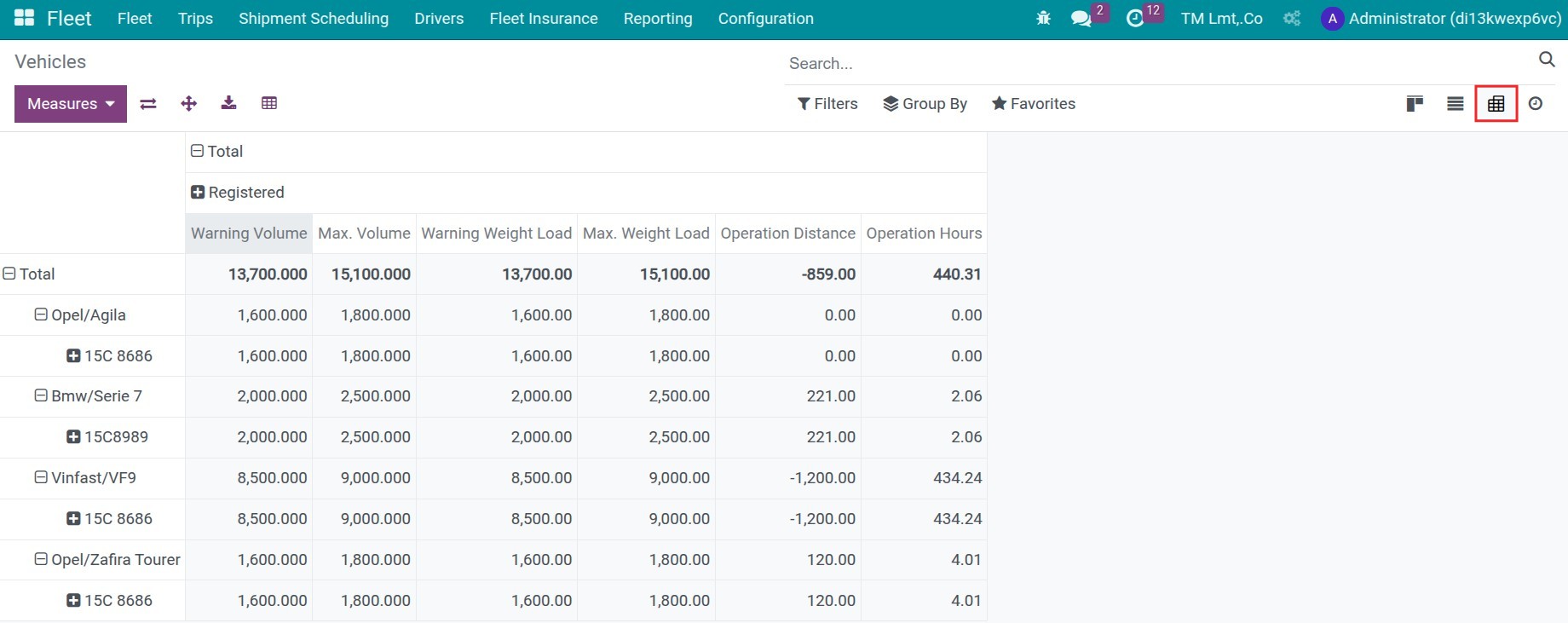Select the pivot view icon

point(1496,104)
